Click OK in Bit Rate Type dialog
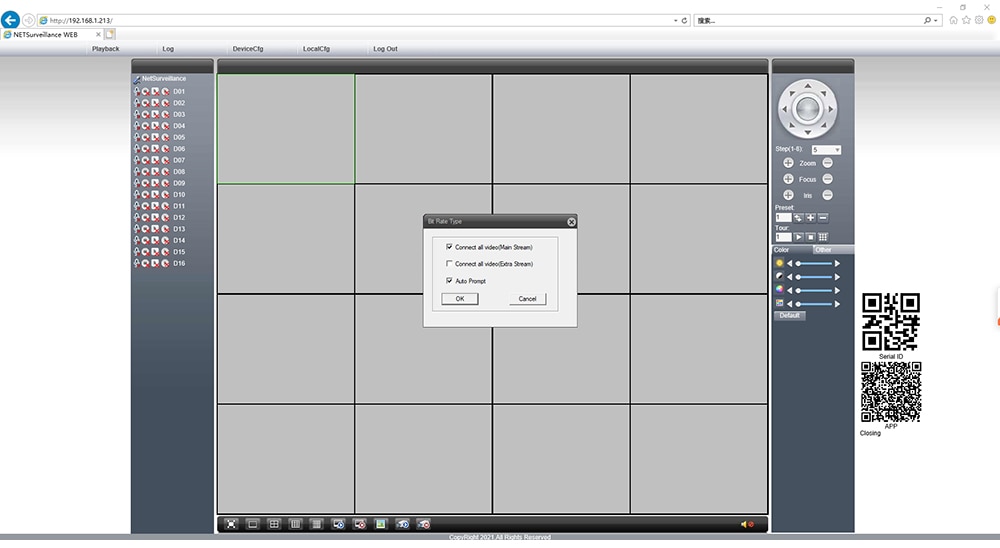 tap(460, 299)
